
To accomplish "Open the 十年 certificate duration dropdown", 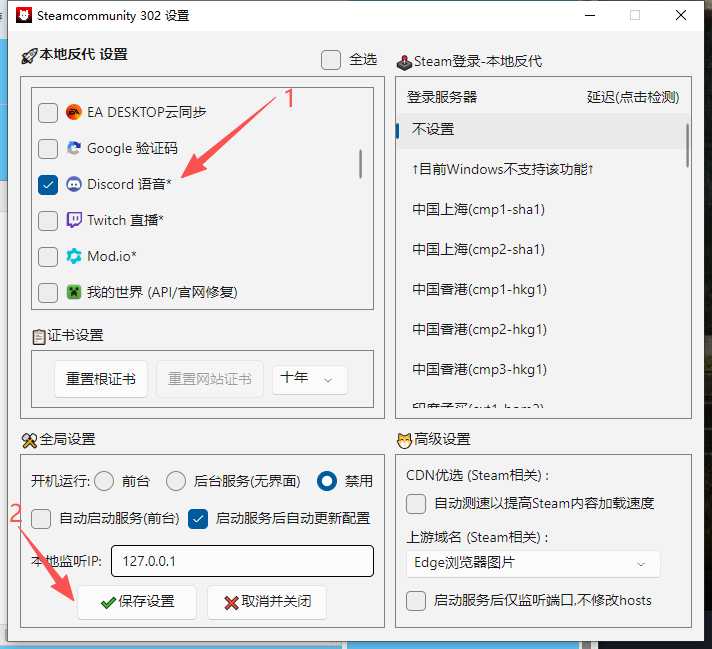I will tap(309, 379).
